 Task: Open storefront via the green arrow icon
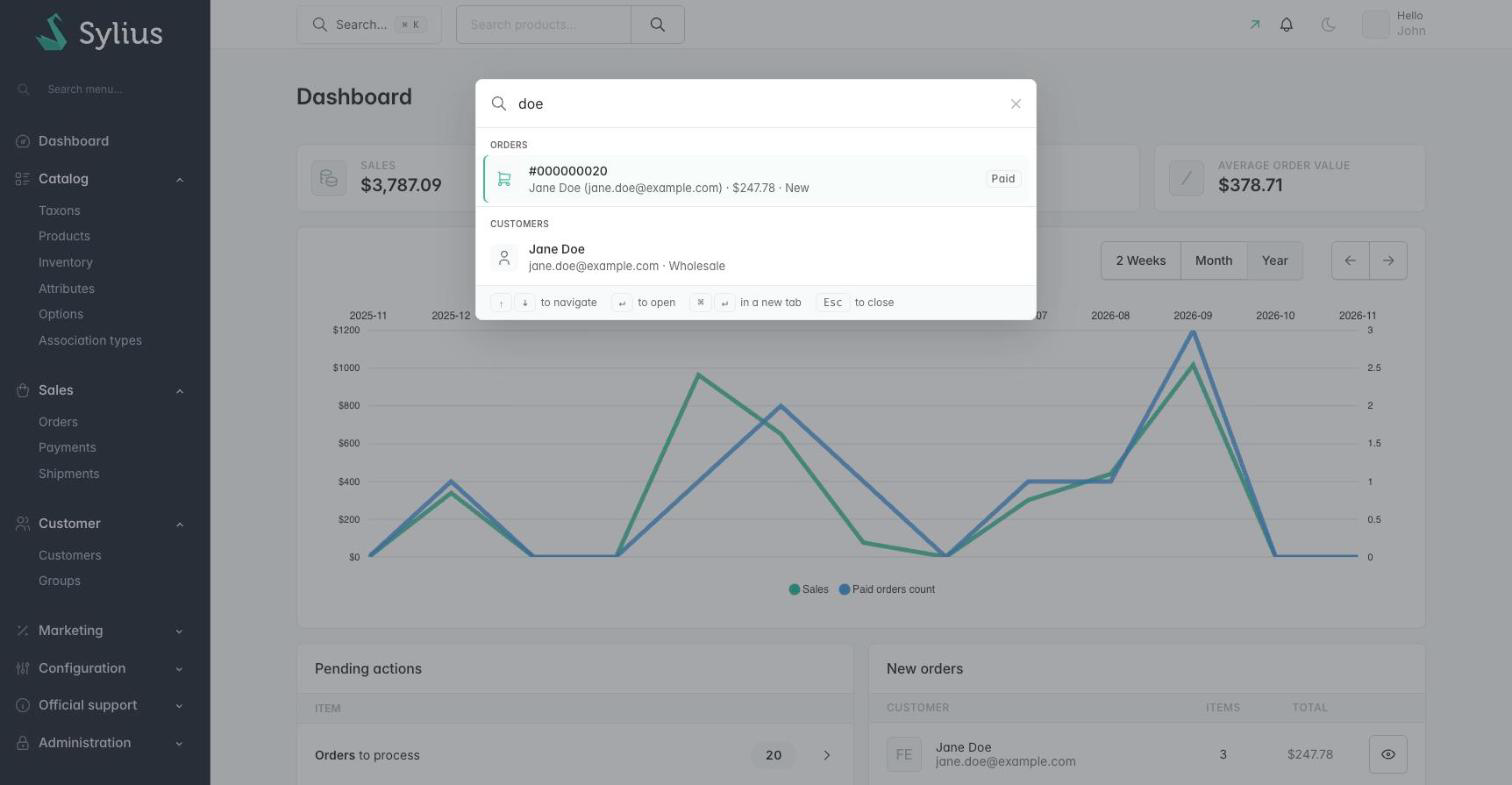(x=1255, y=25)
